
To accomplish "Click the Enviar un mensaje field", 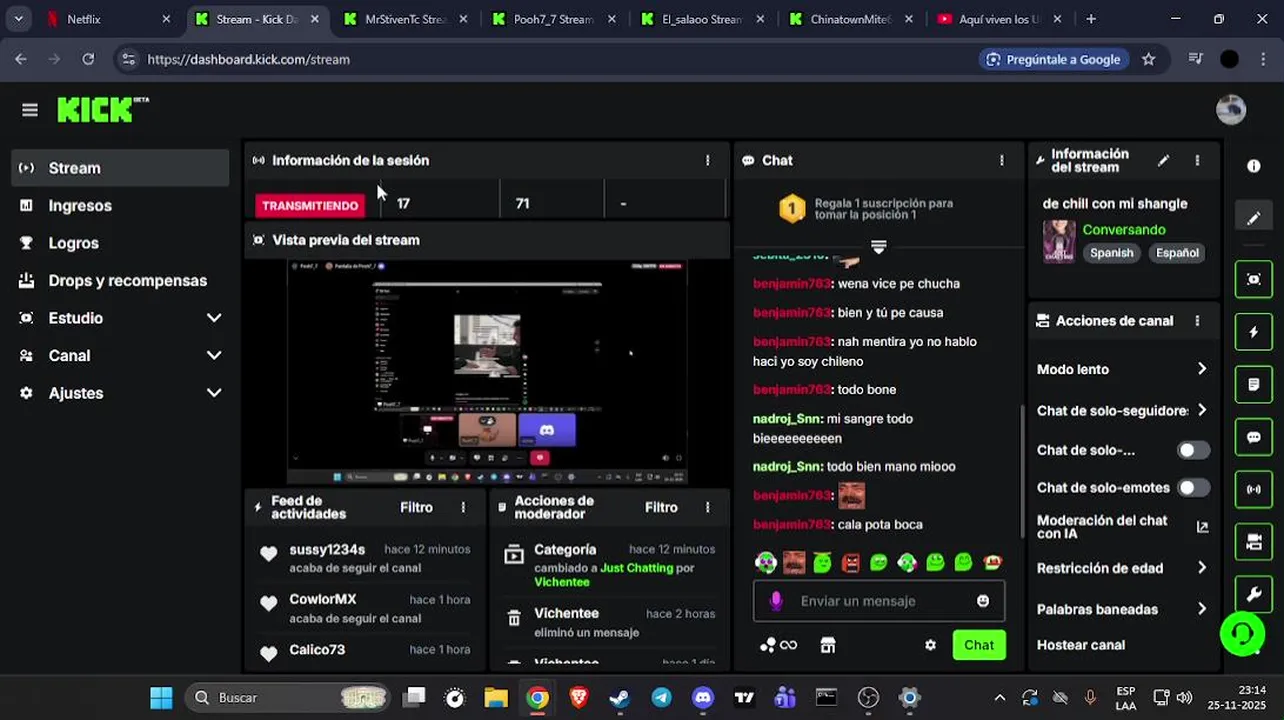I will (879, 601).
